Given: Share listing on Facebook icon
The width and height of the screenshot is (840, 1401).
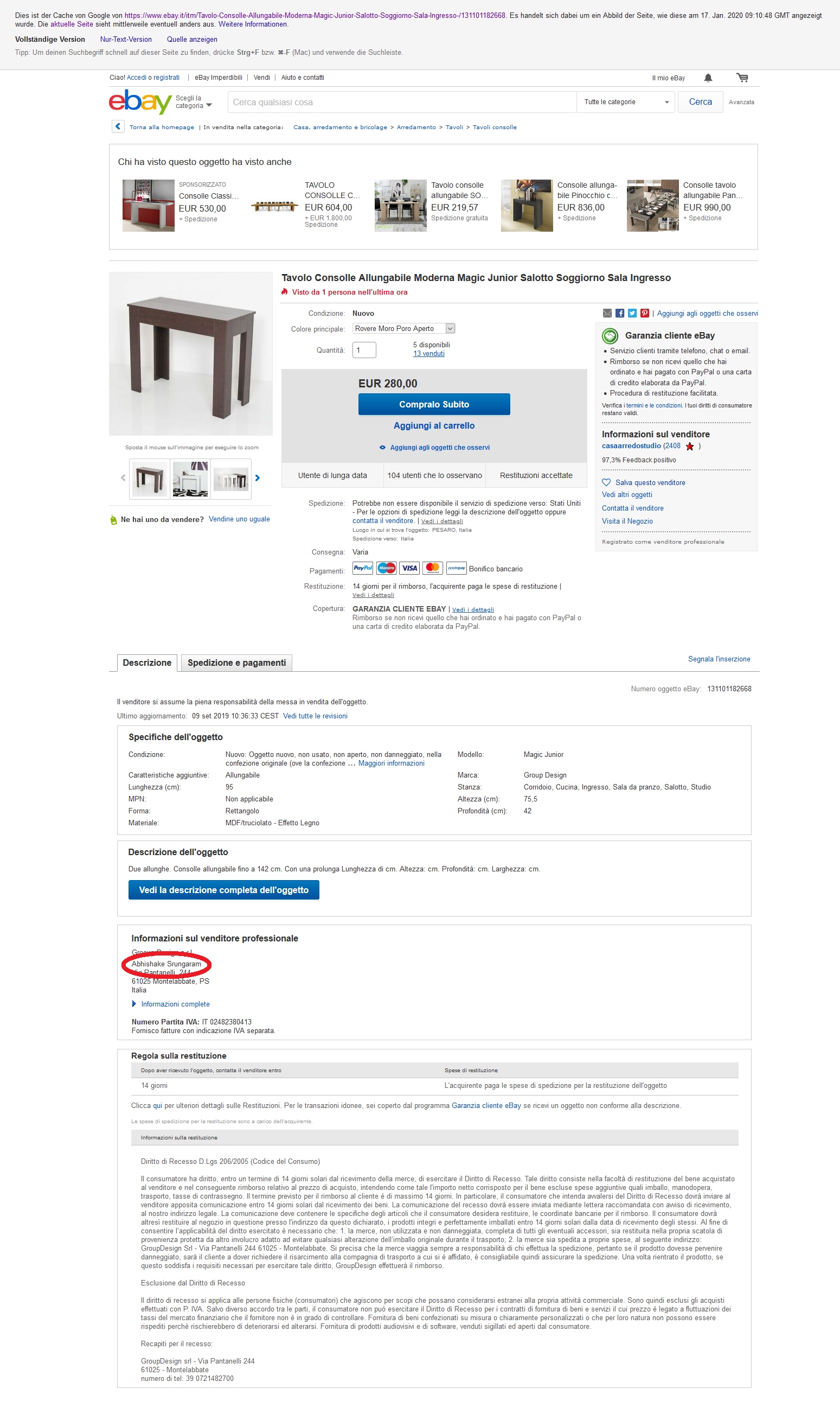Looking at the screenshot, I should (x=620, y=313).
